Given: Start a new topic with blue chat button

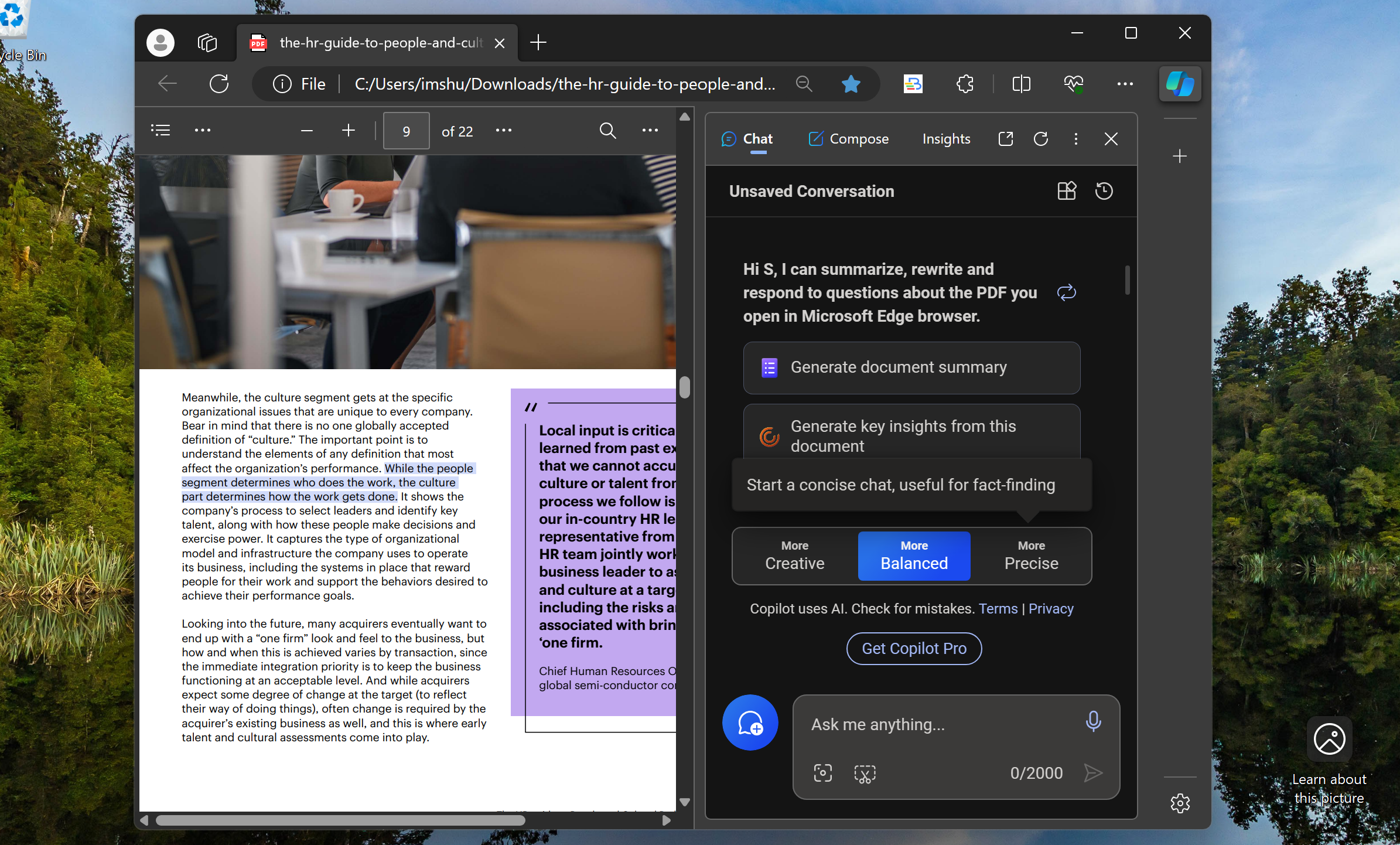Looking at the screenshot, I should coord(750,723).
